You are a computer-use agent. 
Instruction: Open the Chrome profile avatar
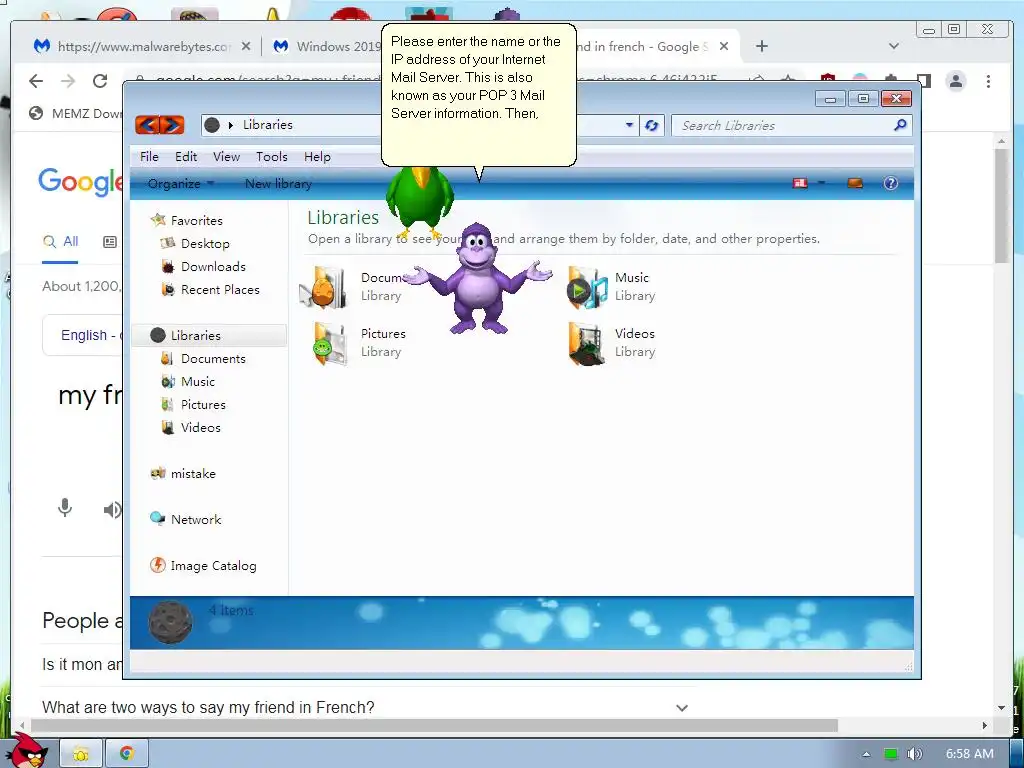point(956,81)
